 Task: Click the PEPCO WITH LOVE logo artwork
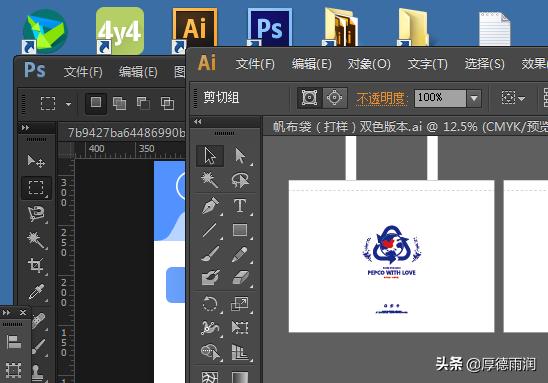[392, 251]
